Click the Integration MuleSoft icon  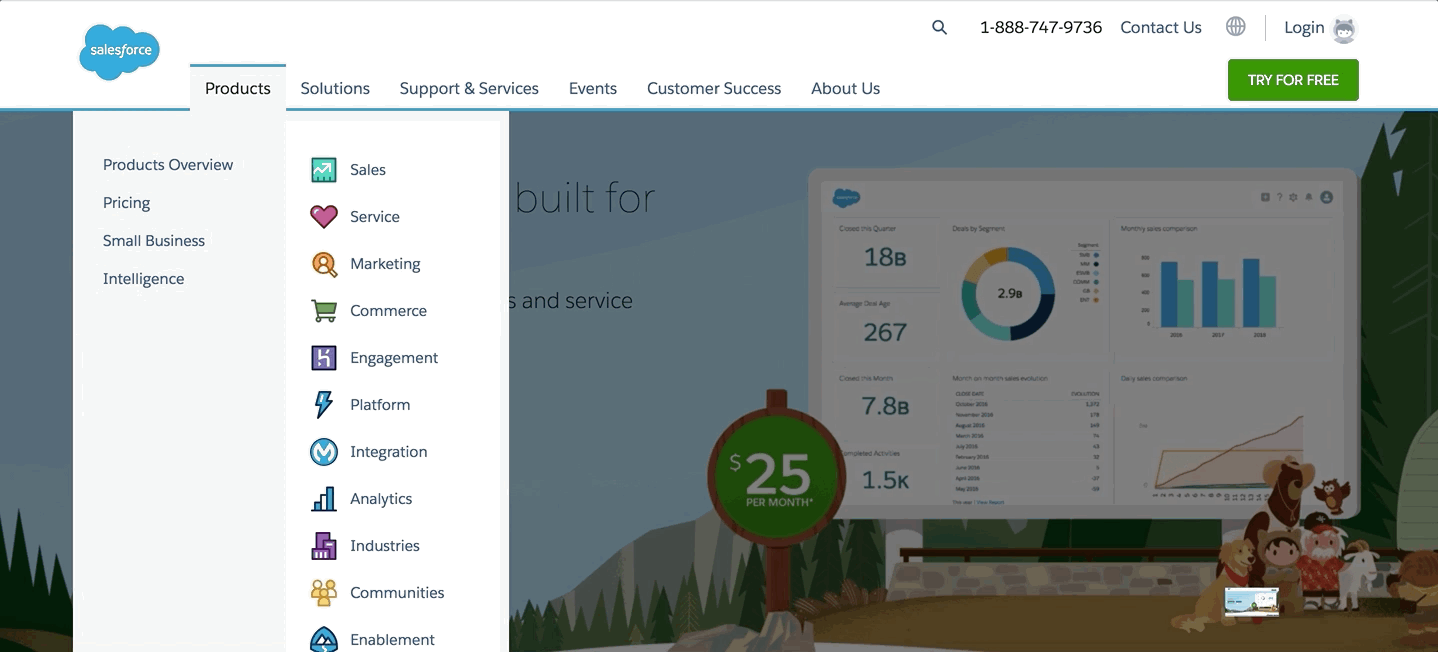tap(324, 452)
